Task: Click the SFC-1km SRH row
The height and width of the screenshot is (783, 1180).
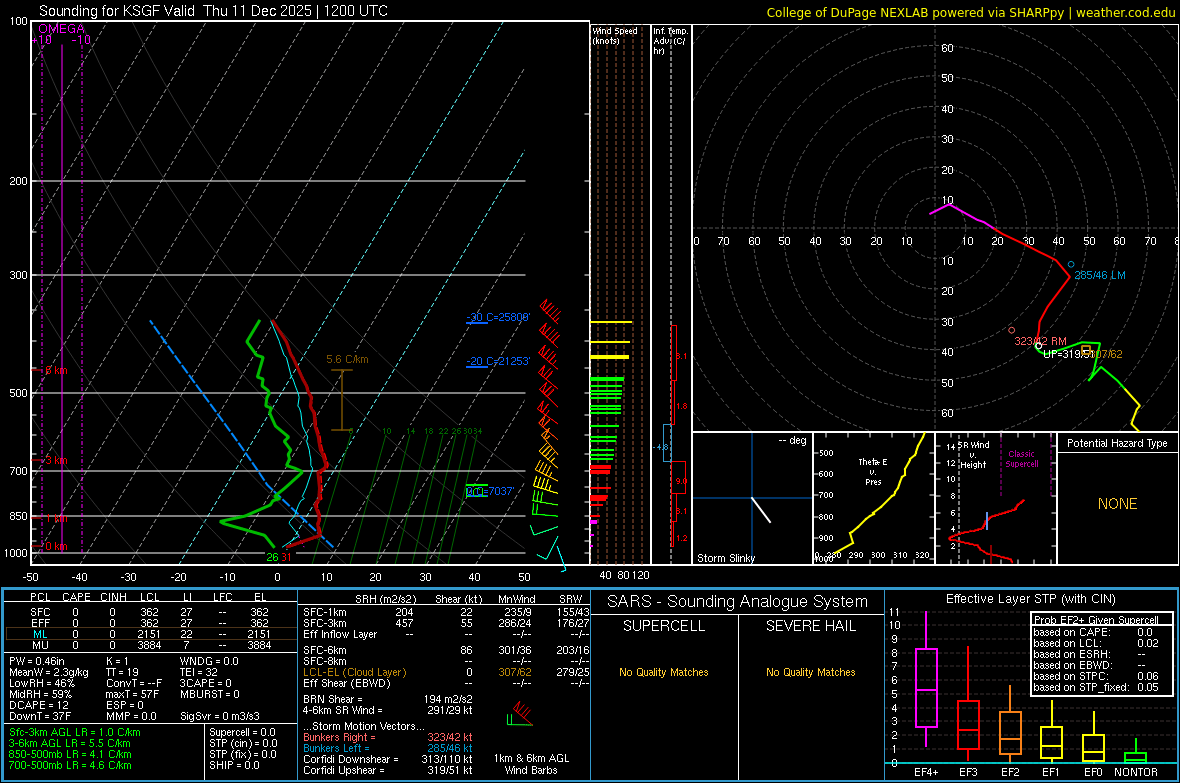Action: [x=445, y=612]
